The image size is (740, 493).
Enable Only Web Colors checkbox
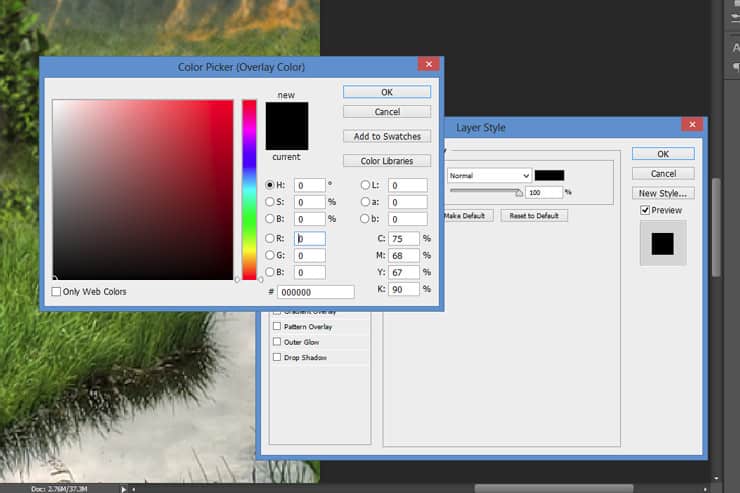(x=56, y=292)
